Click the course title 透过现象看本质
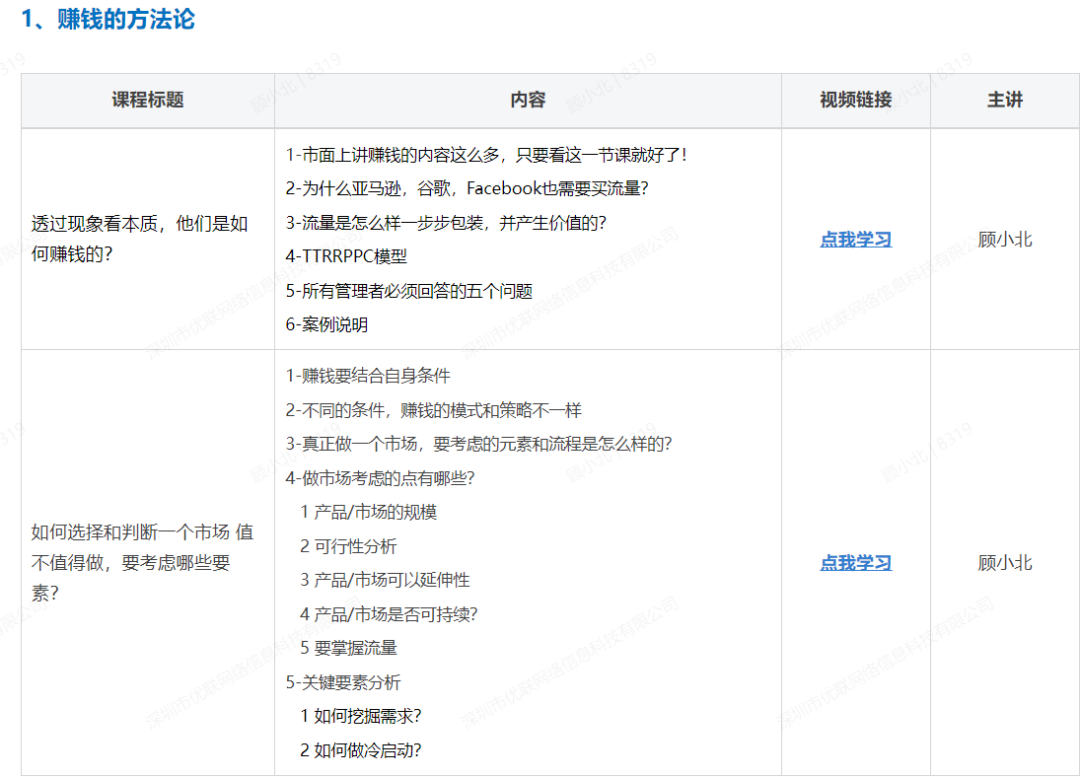The height and width of the screenshot is (777, 1080). tap(140, 238)
